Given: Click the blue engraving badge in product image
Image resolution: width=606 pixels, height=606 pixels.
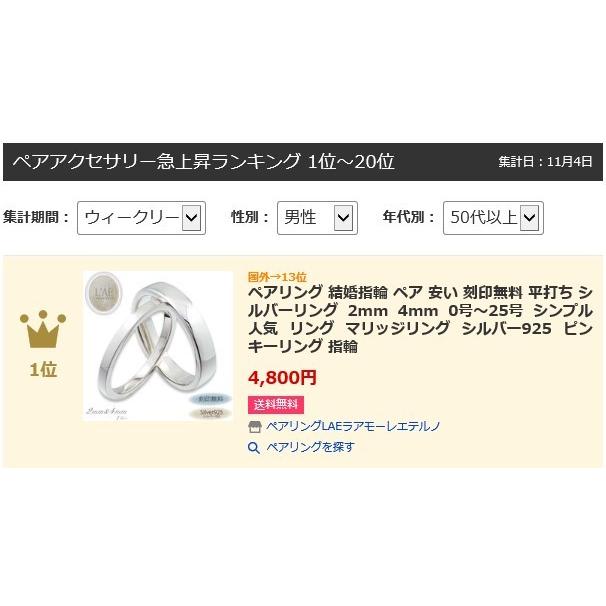Looking at the screenshot, I should (x=211, y=398).
